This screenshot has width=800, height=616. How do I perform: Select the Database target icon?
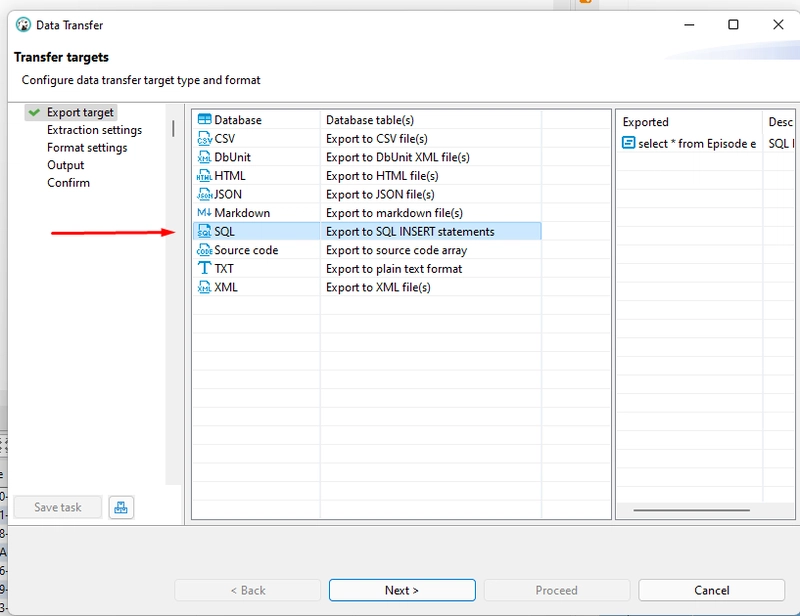205,120
